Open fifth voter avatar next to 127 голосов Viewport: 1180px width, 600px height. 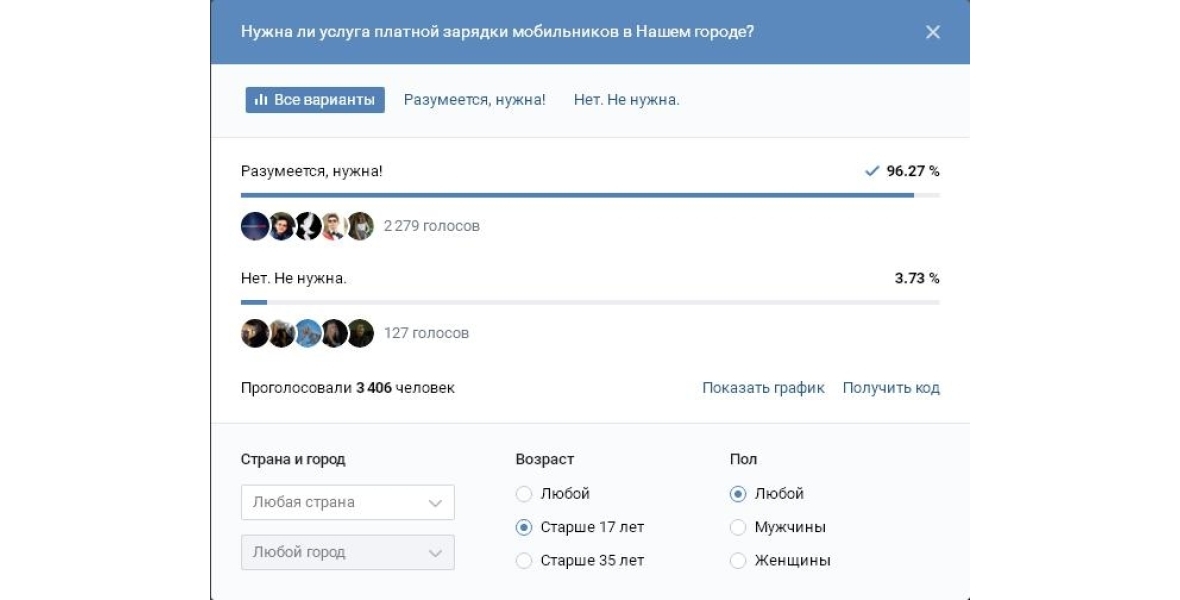360,333
